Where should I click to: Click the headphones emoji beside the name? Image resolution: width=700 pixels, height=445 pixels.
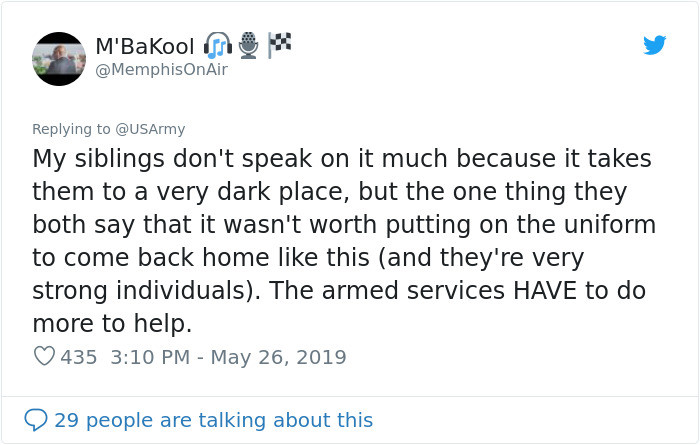click(x=217, y=46)
